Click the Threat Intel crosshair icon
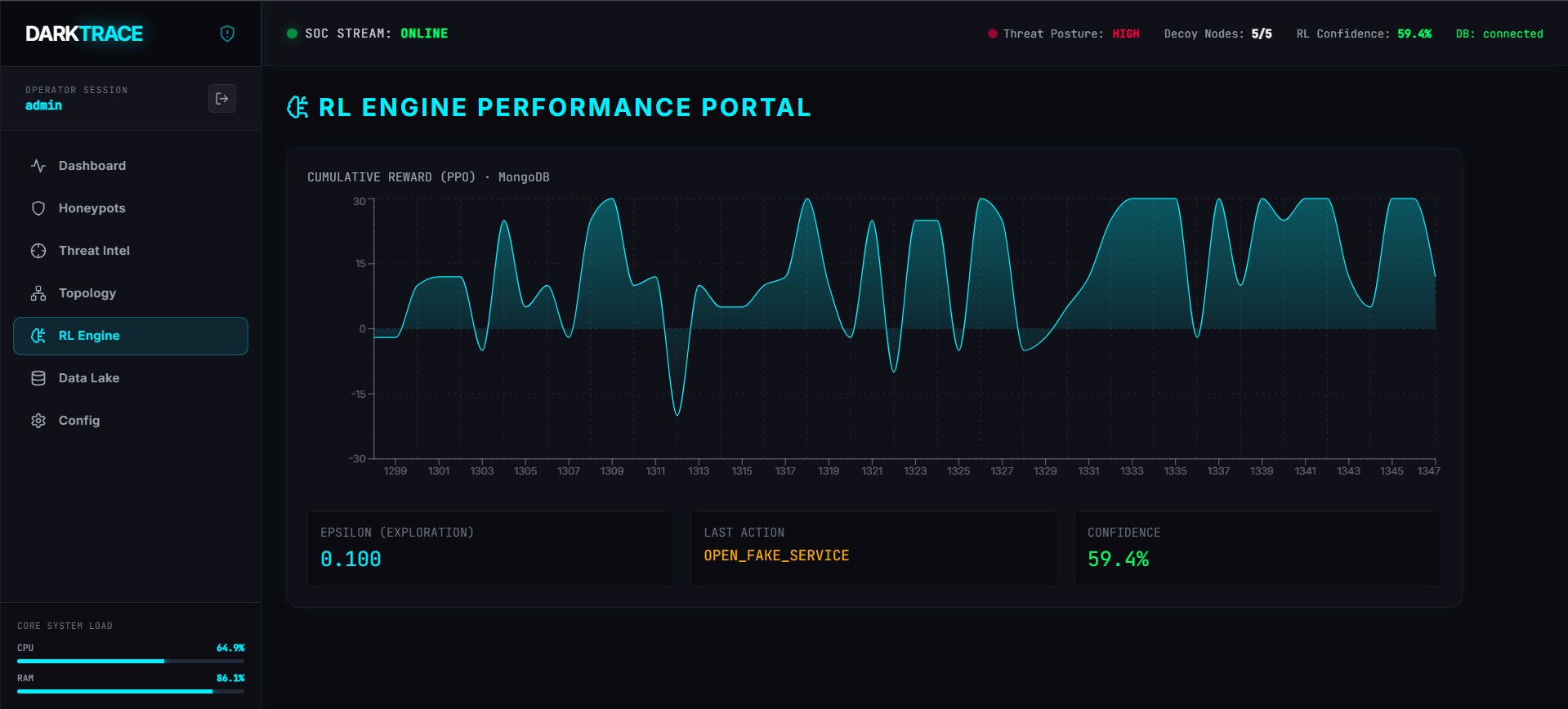Screen dimensions: 1568x709 click(38, 251)
